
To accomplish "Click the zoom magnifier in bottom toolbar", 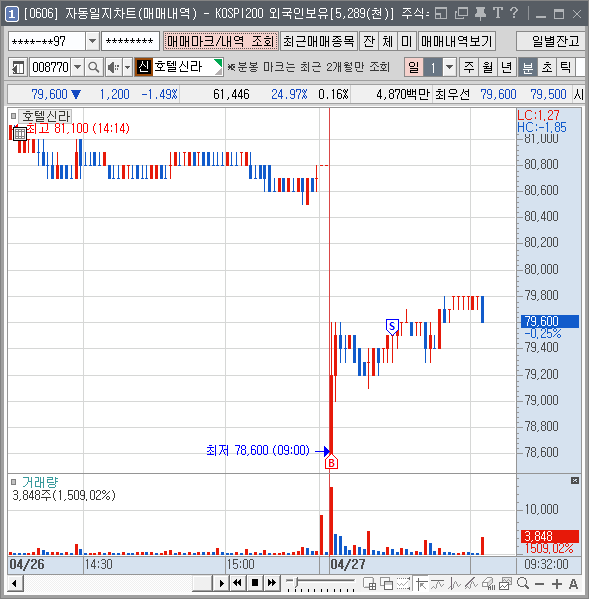I will click(x=523, y=583).
